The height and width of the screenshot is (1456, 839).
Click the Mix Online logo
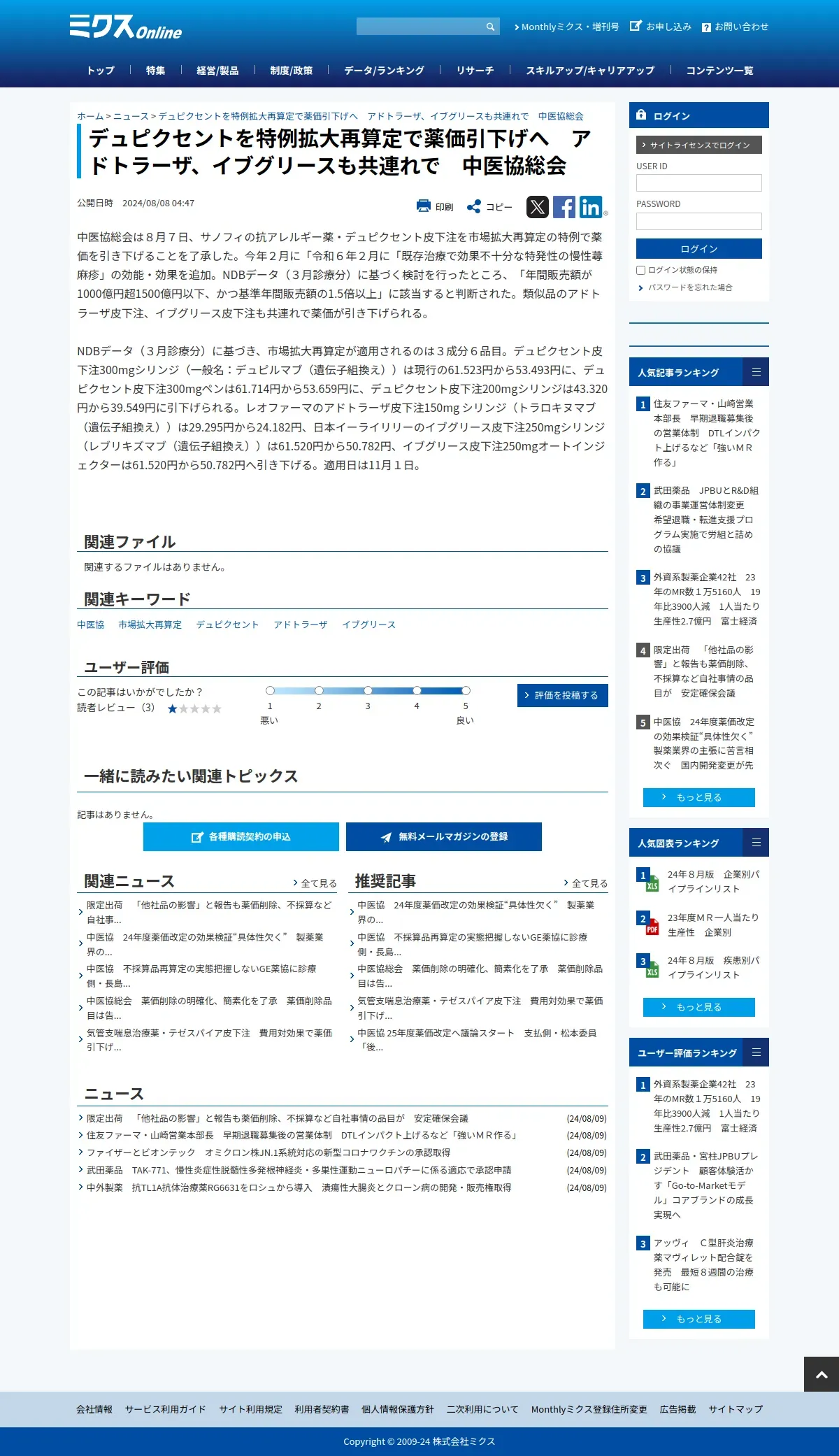(x=126, y=27)
